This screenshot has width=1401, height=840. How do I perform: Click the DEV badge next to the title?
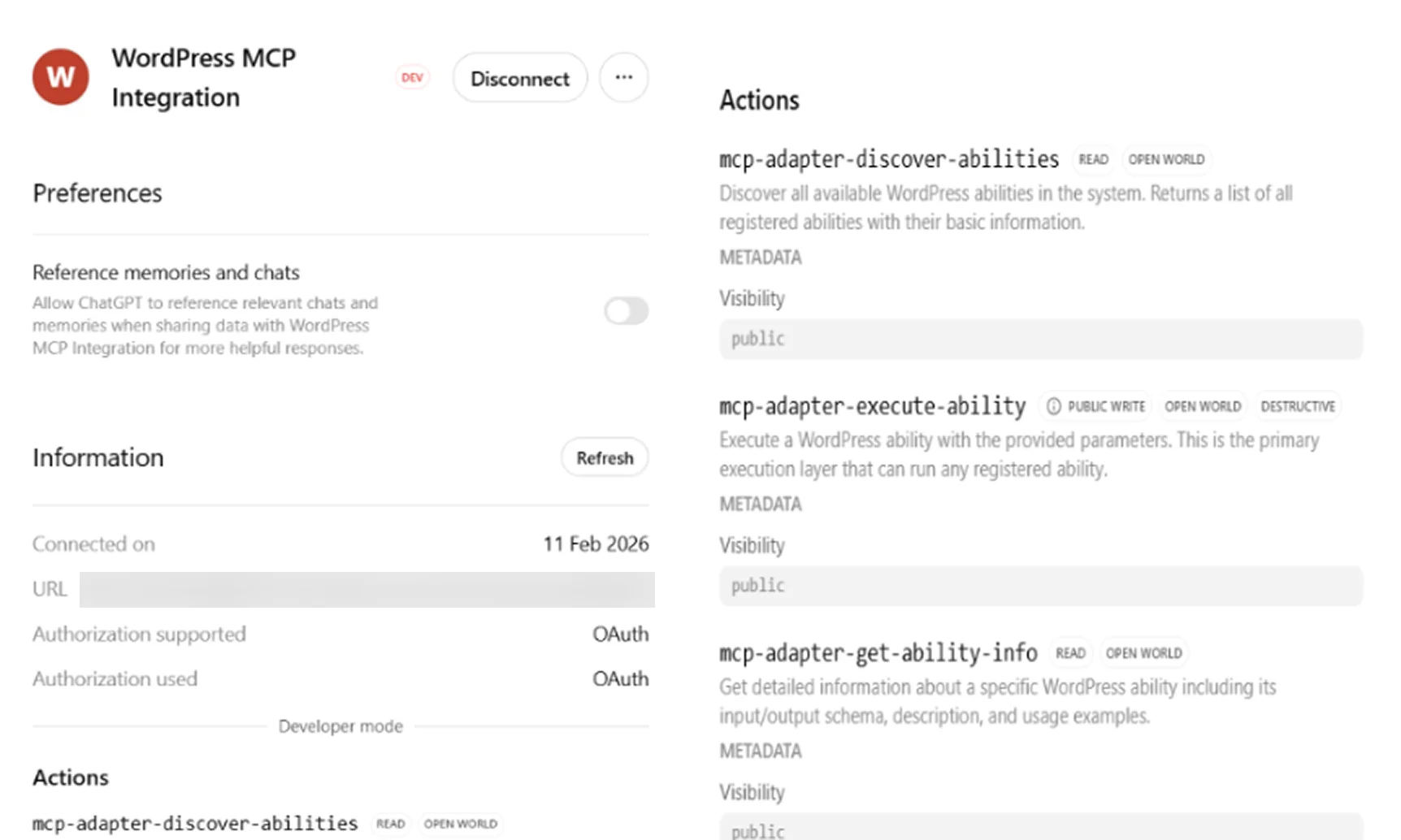(412, 76)
